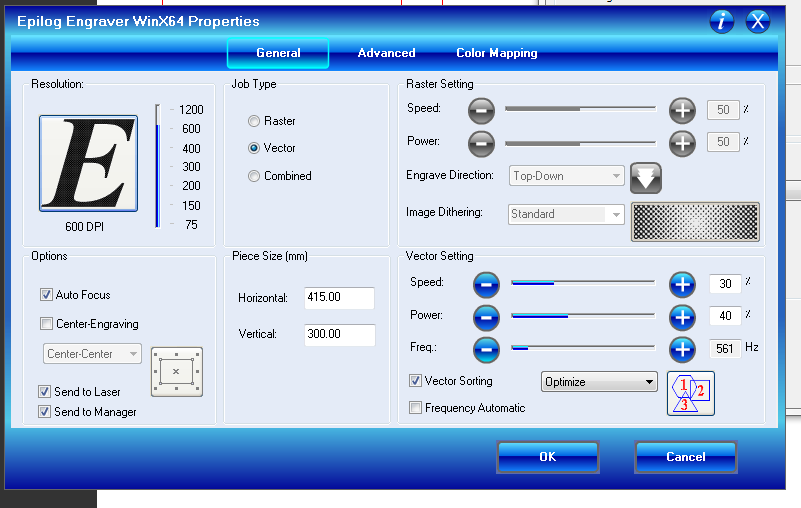Image resolution: width=801 pixels, height=508 pixels.
Task: Decrease Raster Power with the minus button
Action: pyautogui.click(x=481, y=144)
